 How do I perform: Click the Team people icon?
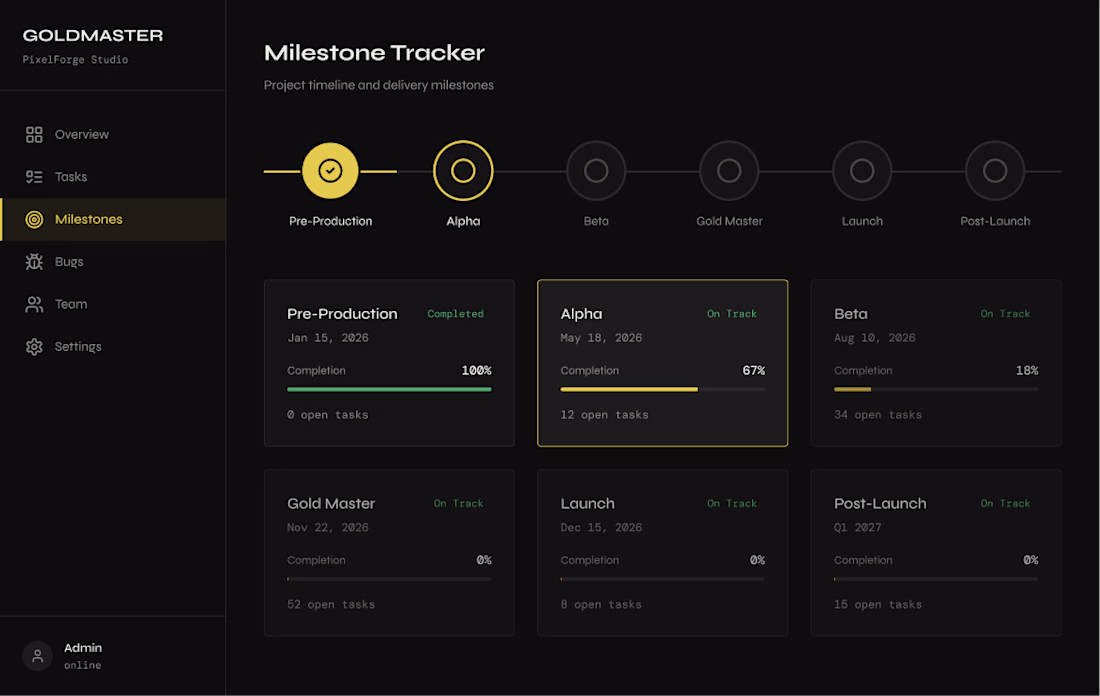(34, 304)
